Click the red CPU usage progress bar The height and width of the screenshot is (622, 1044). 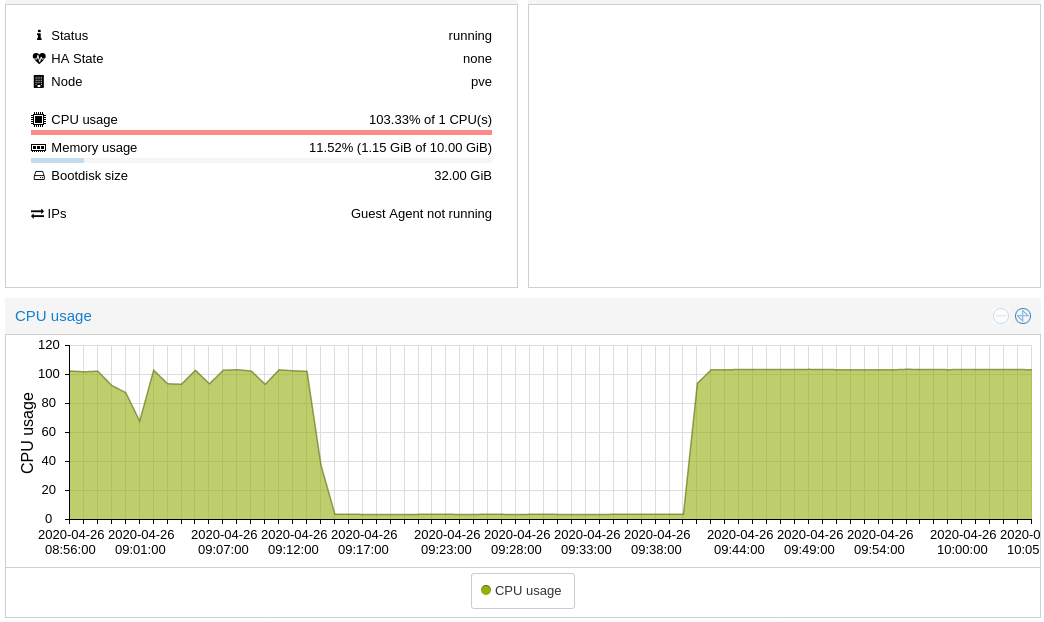pos(261,132)
